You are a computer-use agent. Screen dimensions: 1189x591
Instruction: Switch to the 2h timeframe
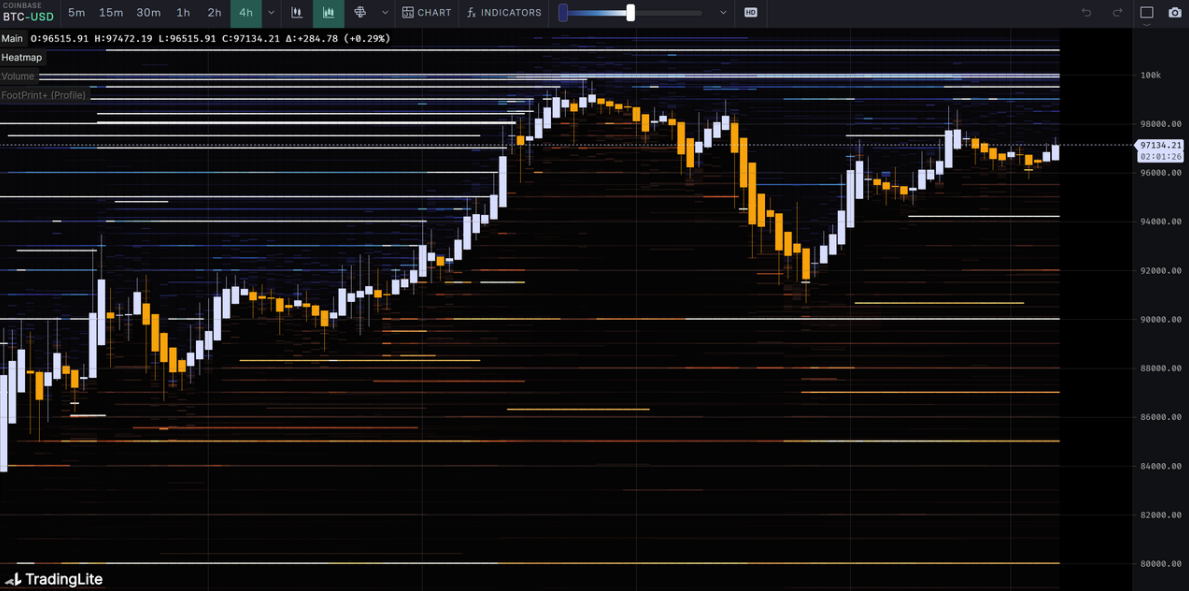point(215,13)
